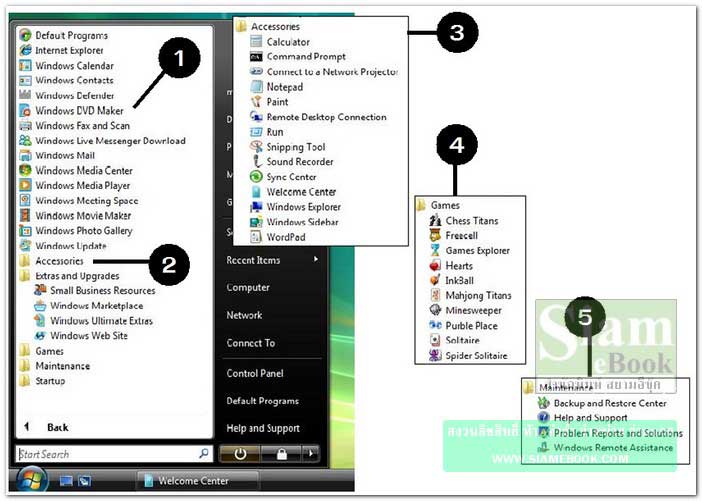Image resolution: width=702 pixels, height=501 pixels.
Task: Expand the Recent Items submenu arrow
Action: coord(316,259)
